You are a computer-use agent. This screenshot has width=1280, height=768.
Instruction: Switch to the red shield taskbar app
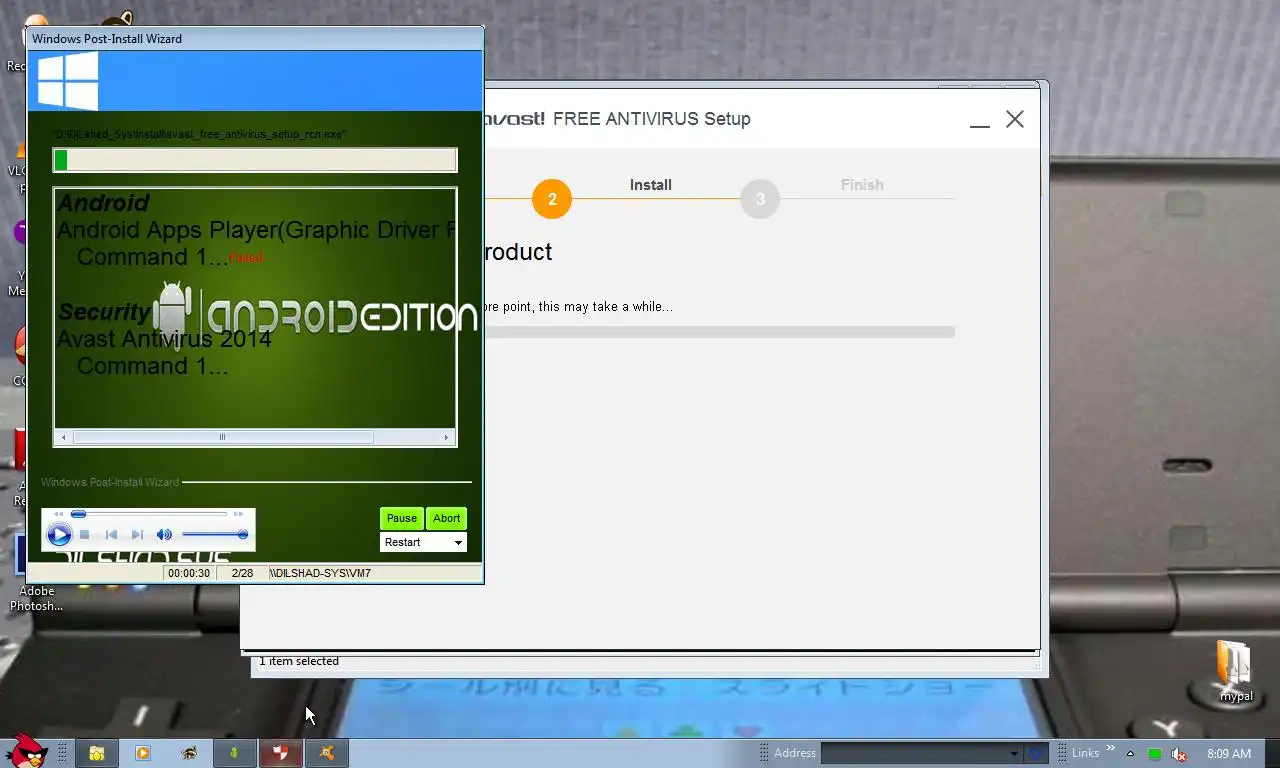[x=281, y=753]
